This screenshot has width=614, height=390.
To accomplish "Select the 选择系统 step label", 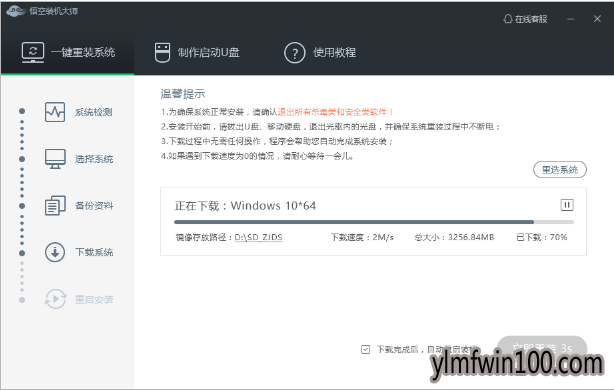I will tap(94, 159).
